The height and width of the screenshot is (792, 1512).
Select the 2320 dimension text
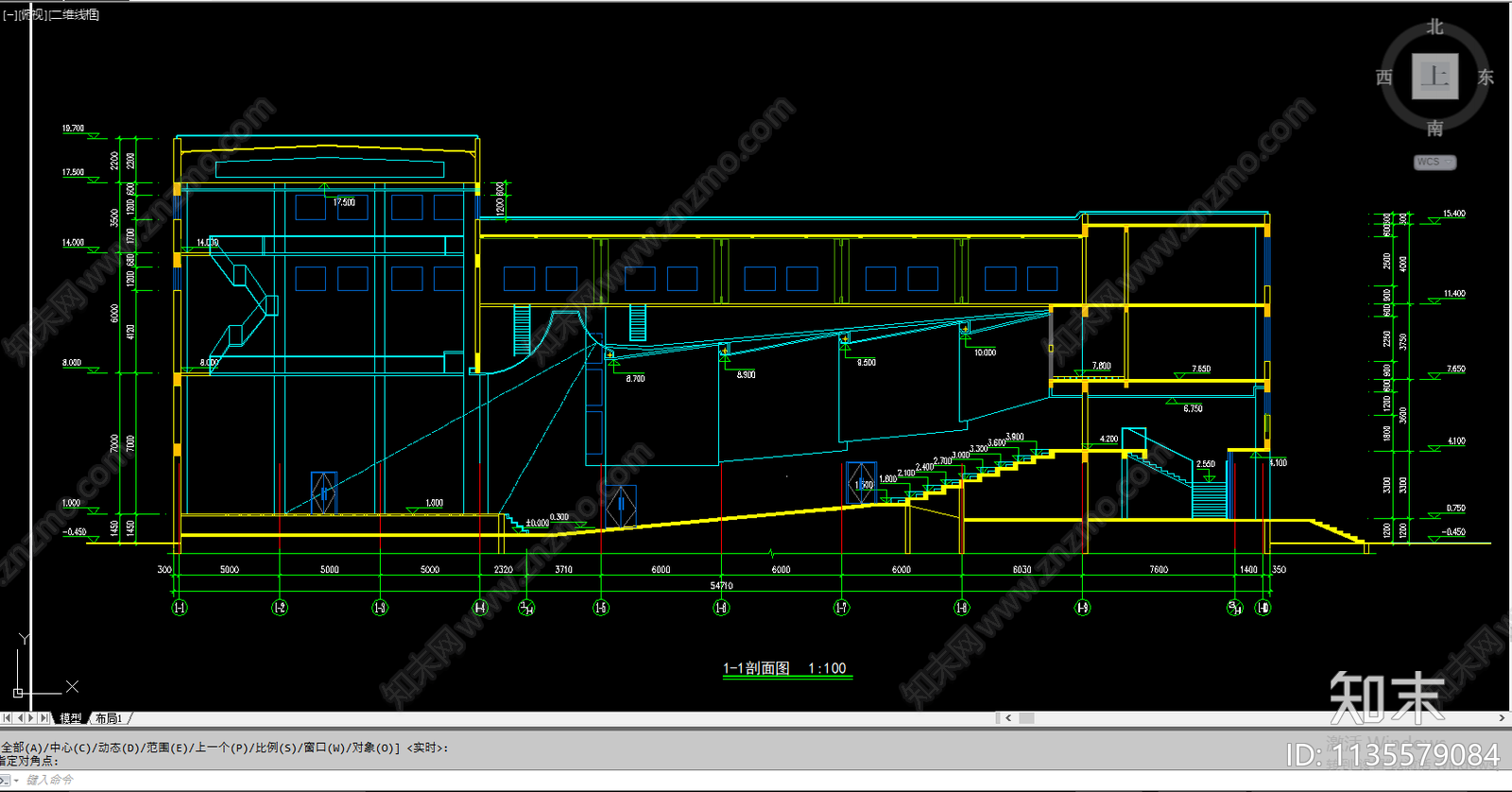pyautogui.click(x=503, y=570)
